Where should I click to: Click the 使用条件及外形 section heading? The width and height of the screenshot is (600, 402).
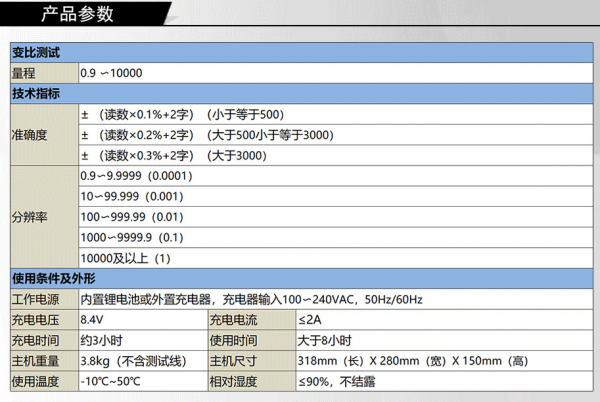(x=52, y=279)
